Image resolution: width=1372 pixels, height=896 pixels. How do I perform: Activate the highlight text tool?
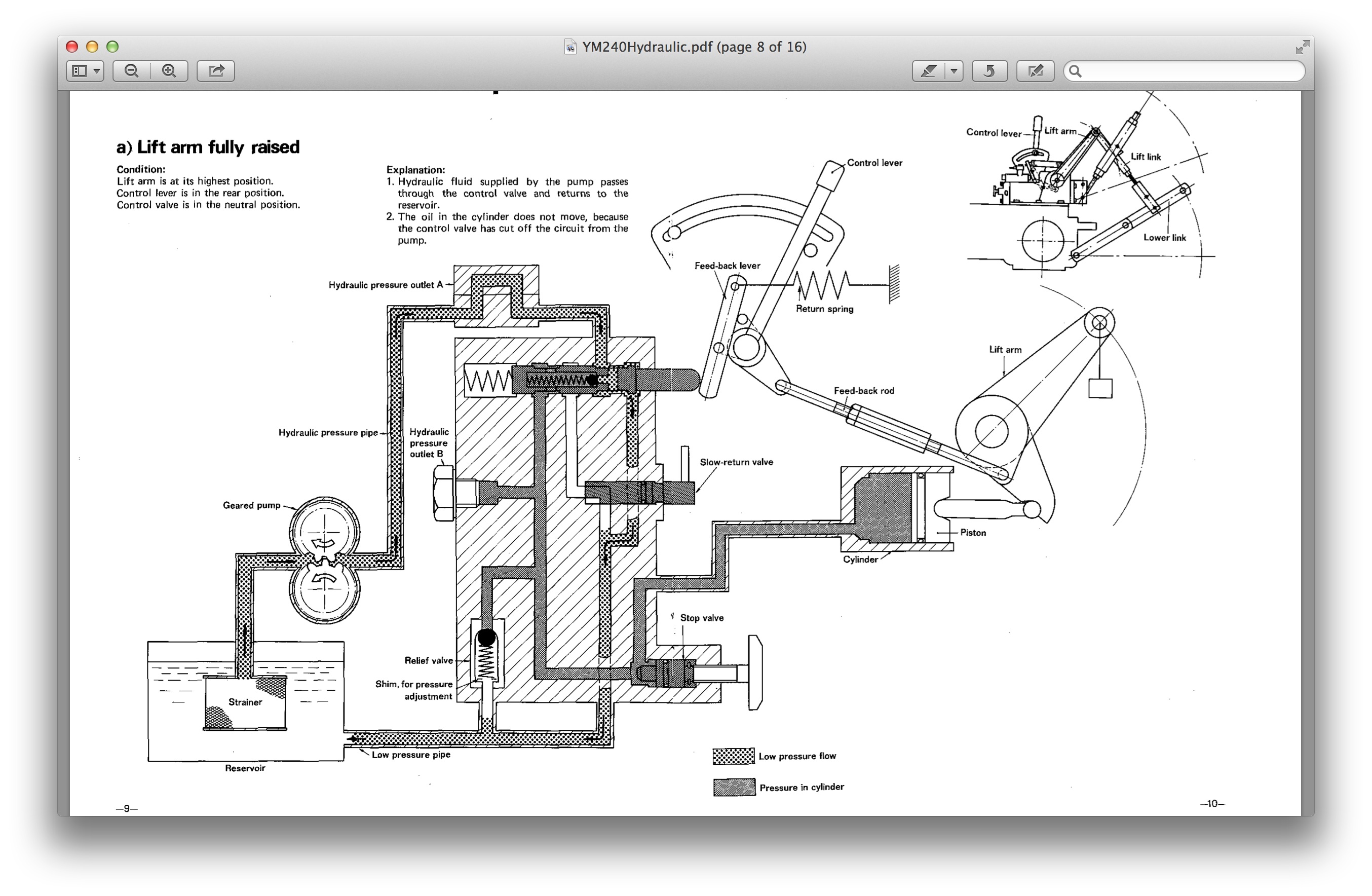[x=928, y=71]
